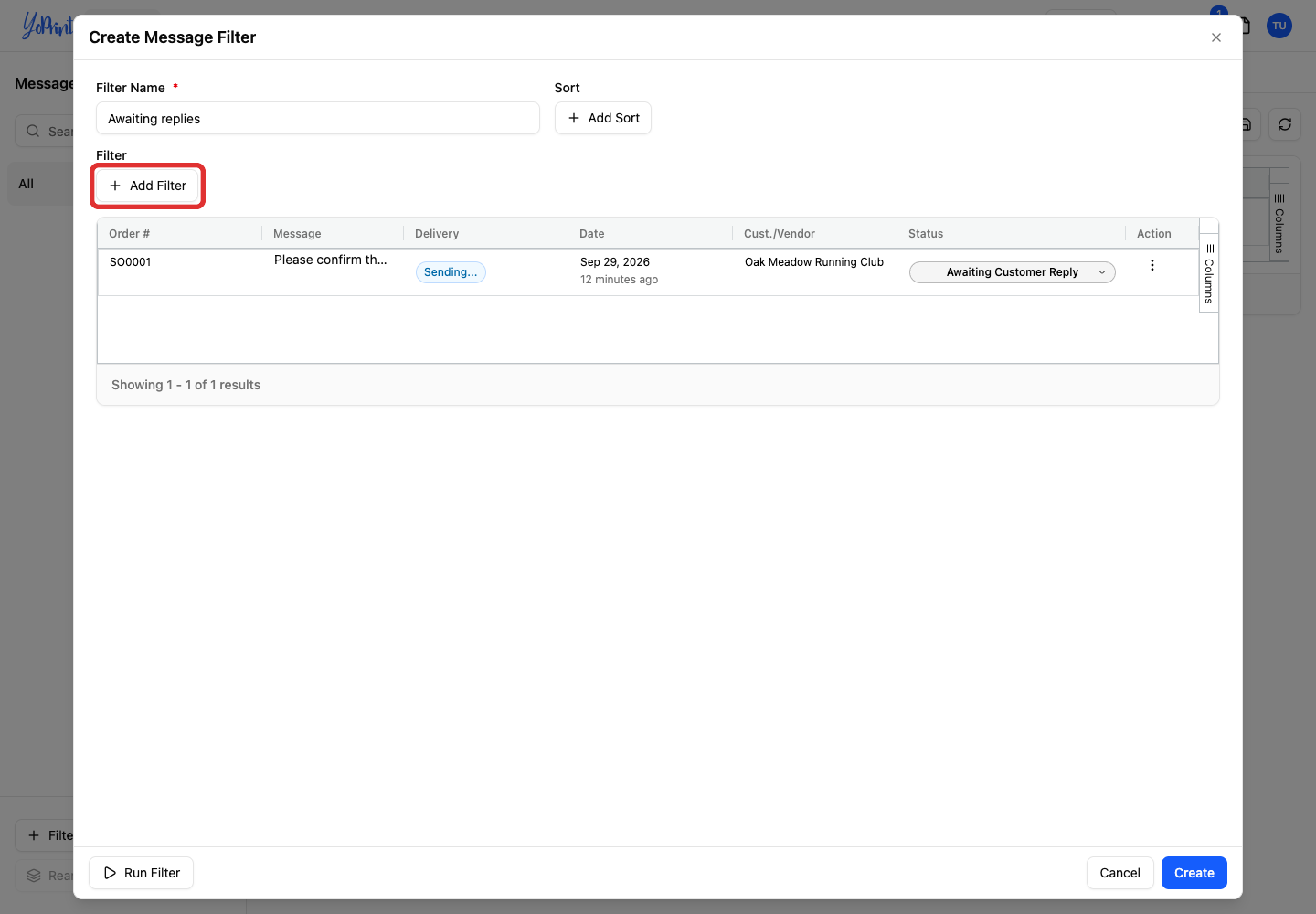Image resolution: width=1316 pixels, height=914 pixels.
Task: Click the refresh icon in the background Messages page
Action: pyautogui.click(x=1285, y=124)
